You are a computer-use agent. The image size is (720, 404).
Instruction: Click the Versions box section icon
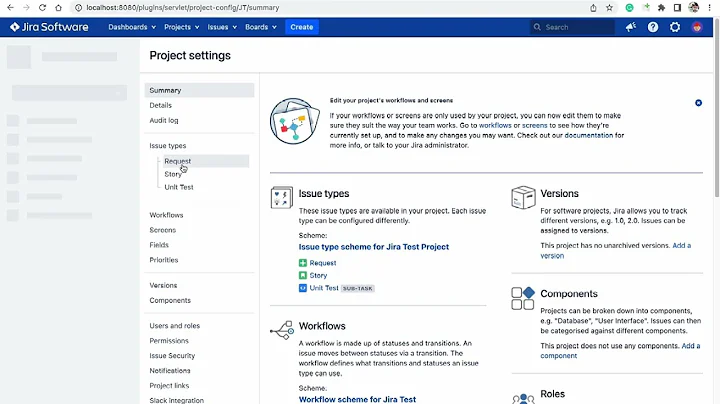(523, 197)
